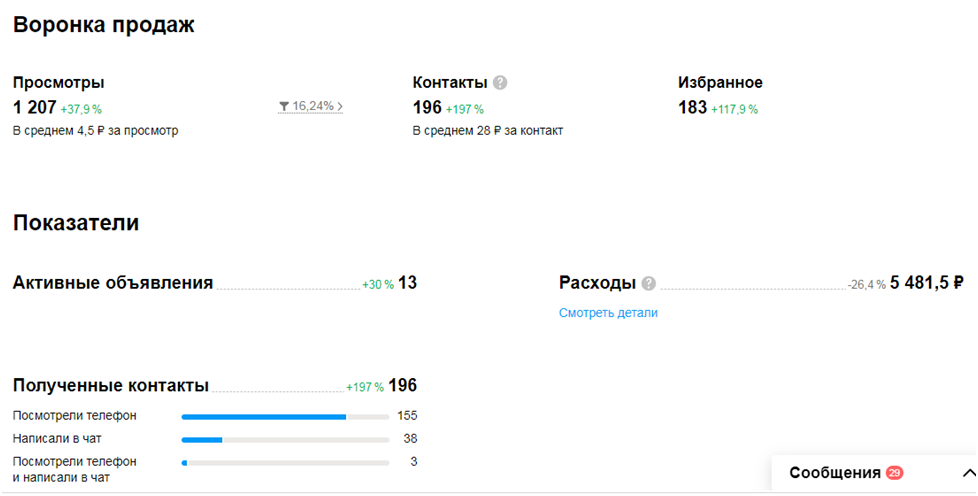Viewport: 978px width, 496px height.
Task: Select the Воронка продаж heading
Action: 104,25
